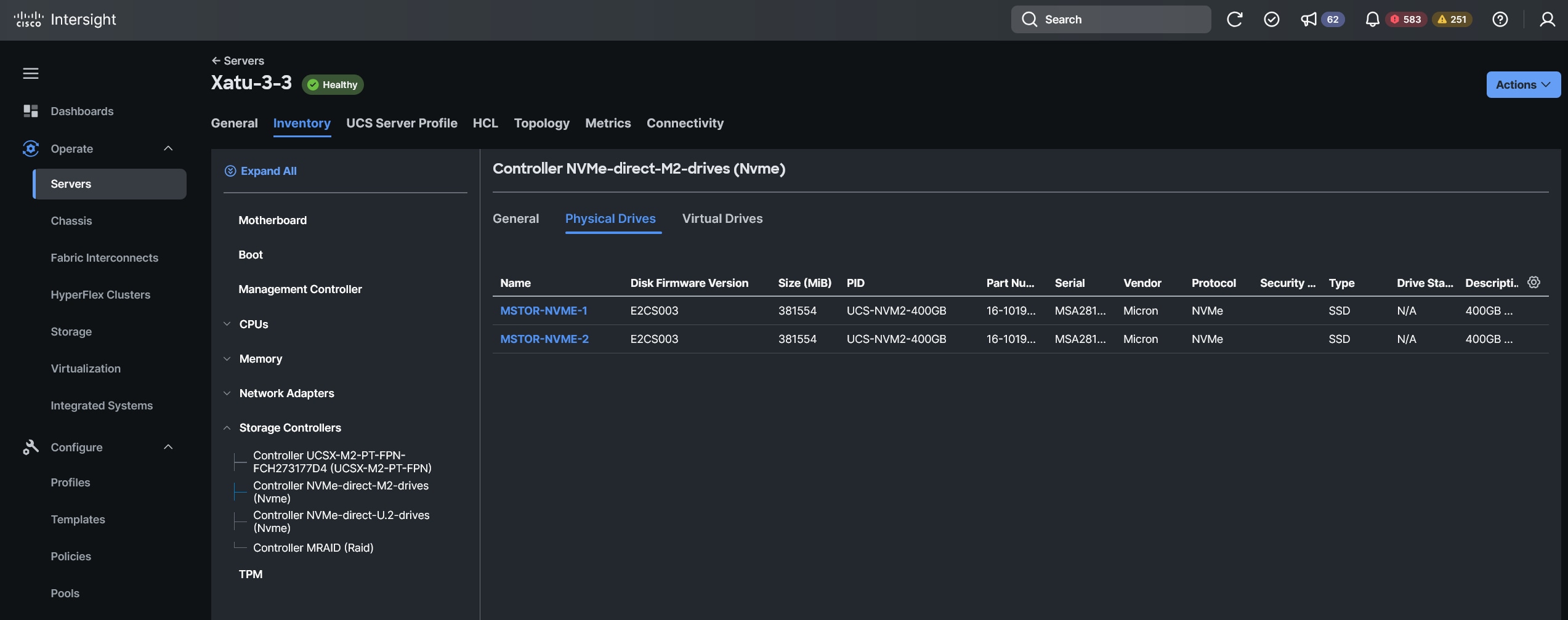Open the Actions dropdown

point(1523,84)
